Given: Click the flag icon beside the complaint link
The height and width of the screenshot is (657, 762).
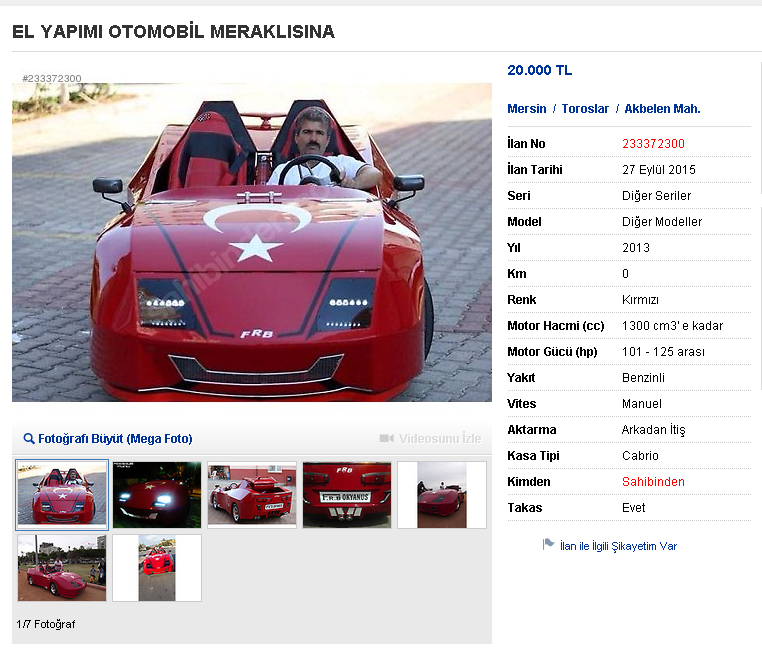Looking at the screenshot, I should coord(548,544).
